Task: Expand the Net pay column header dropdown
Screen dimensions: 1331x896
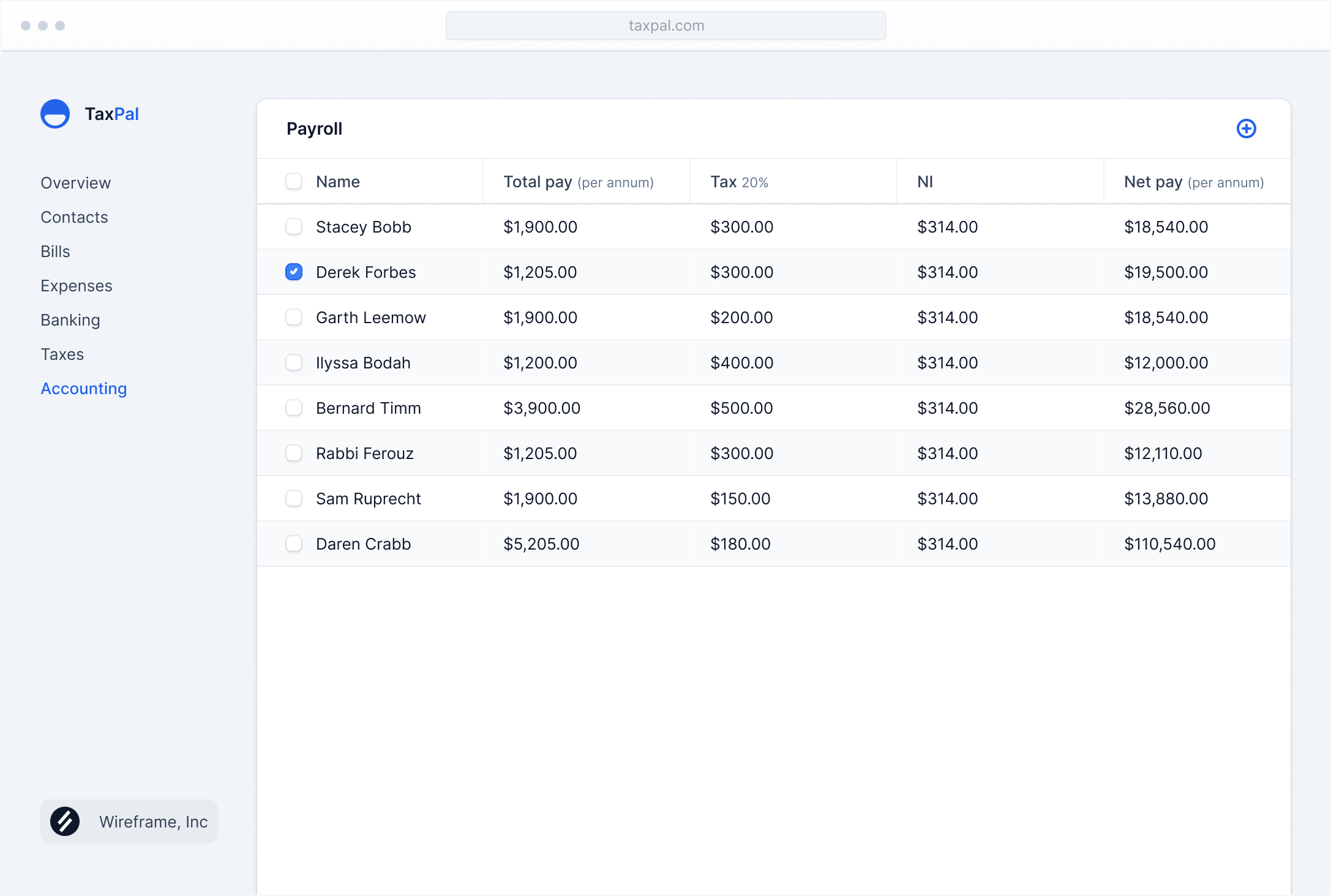Action: [1191, 181]
